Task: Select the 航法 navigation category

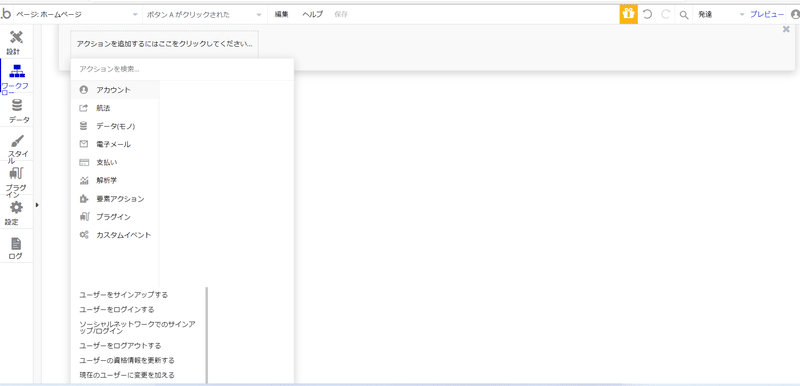Action: [115, 108]
